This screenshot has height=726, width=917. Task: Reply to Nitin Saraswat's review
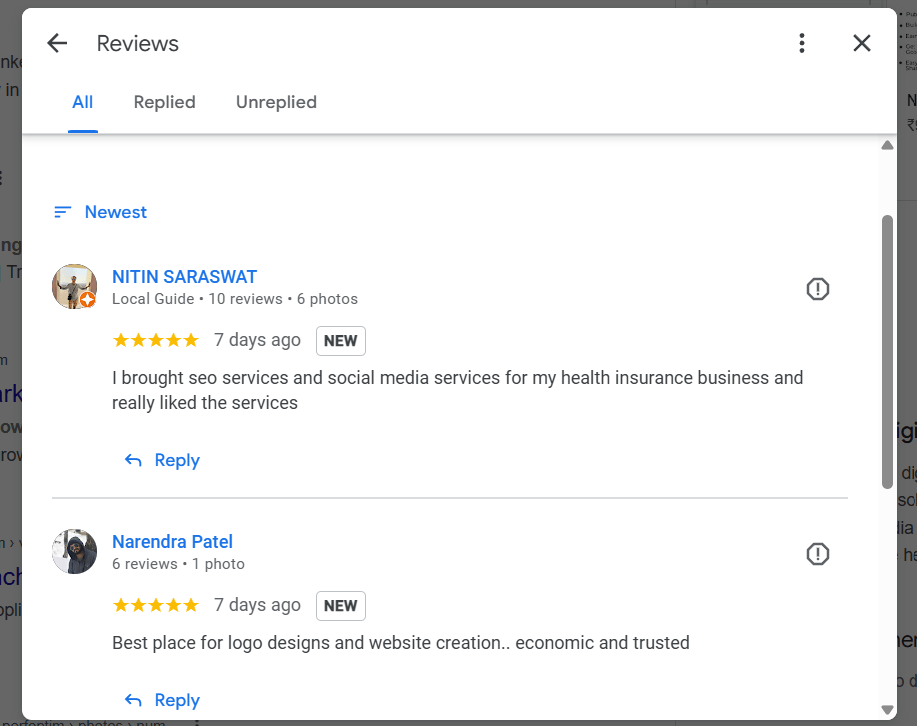(162, 460)
